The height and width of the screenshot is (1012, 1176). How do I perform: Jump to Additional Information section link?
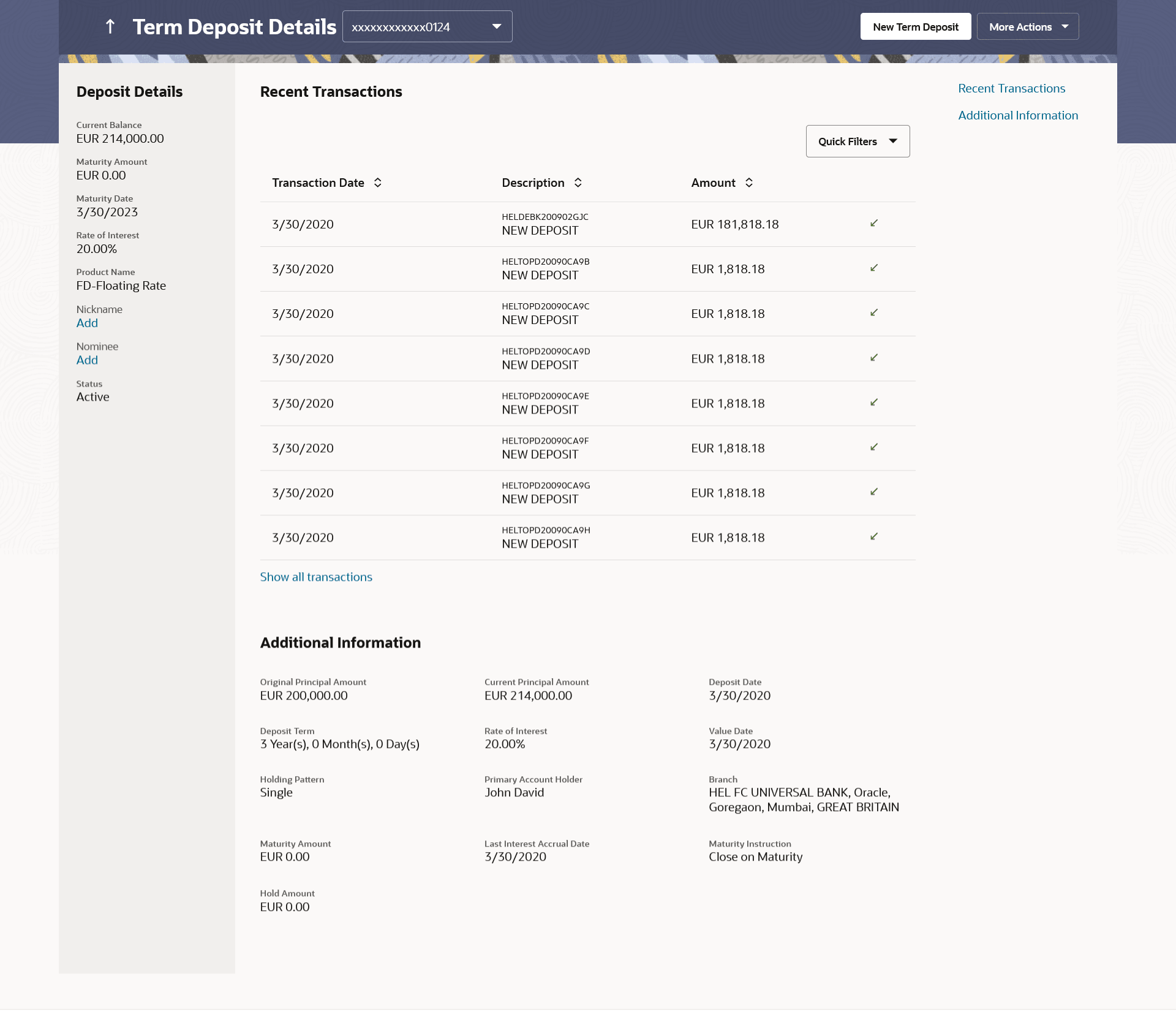[x=1017, y=115]
